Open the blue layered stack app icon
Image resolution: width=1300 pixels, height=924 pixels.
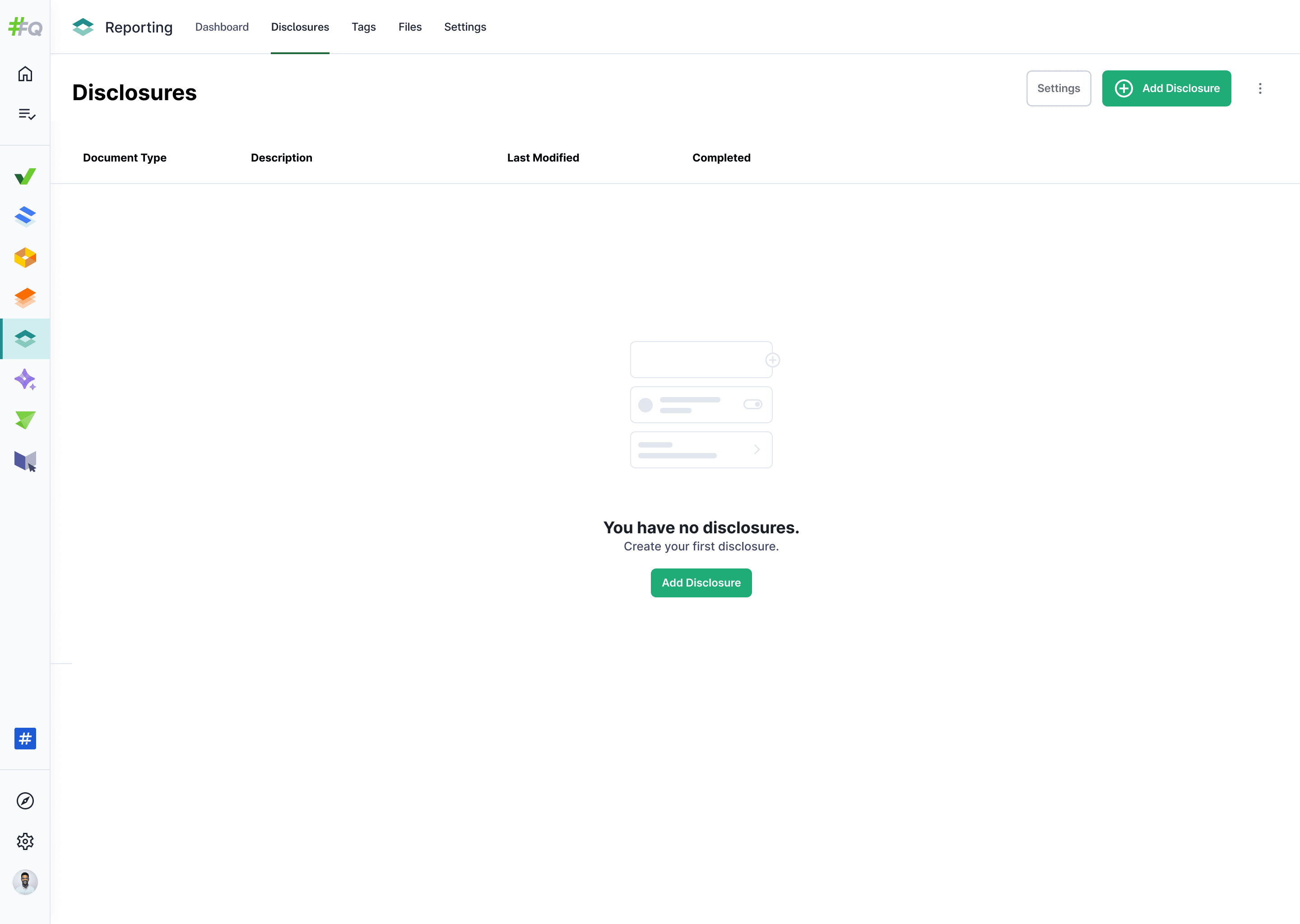pyautogui.click(x=25, y=217)
